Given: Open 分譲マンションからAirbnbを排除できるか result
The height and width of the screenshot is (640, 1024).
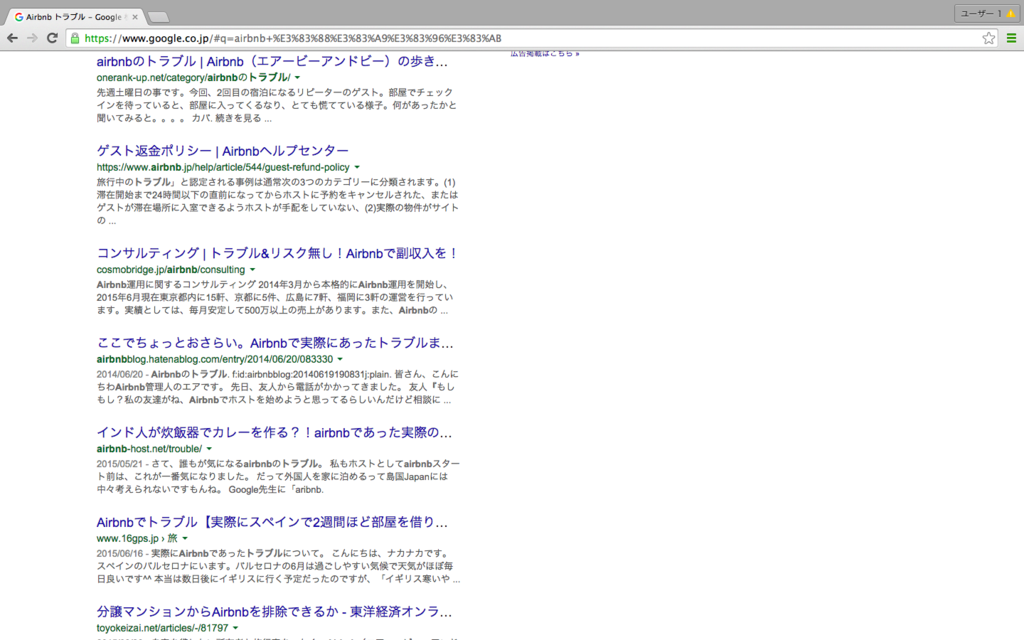Looking at the screenshot, I should pyautogui.click(x=274, y=611).
